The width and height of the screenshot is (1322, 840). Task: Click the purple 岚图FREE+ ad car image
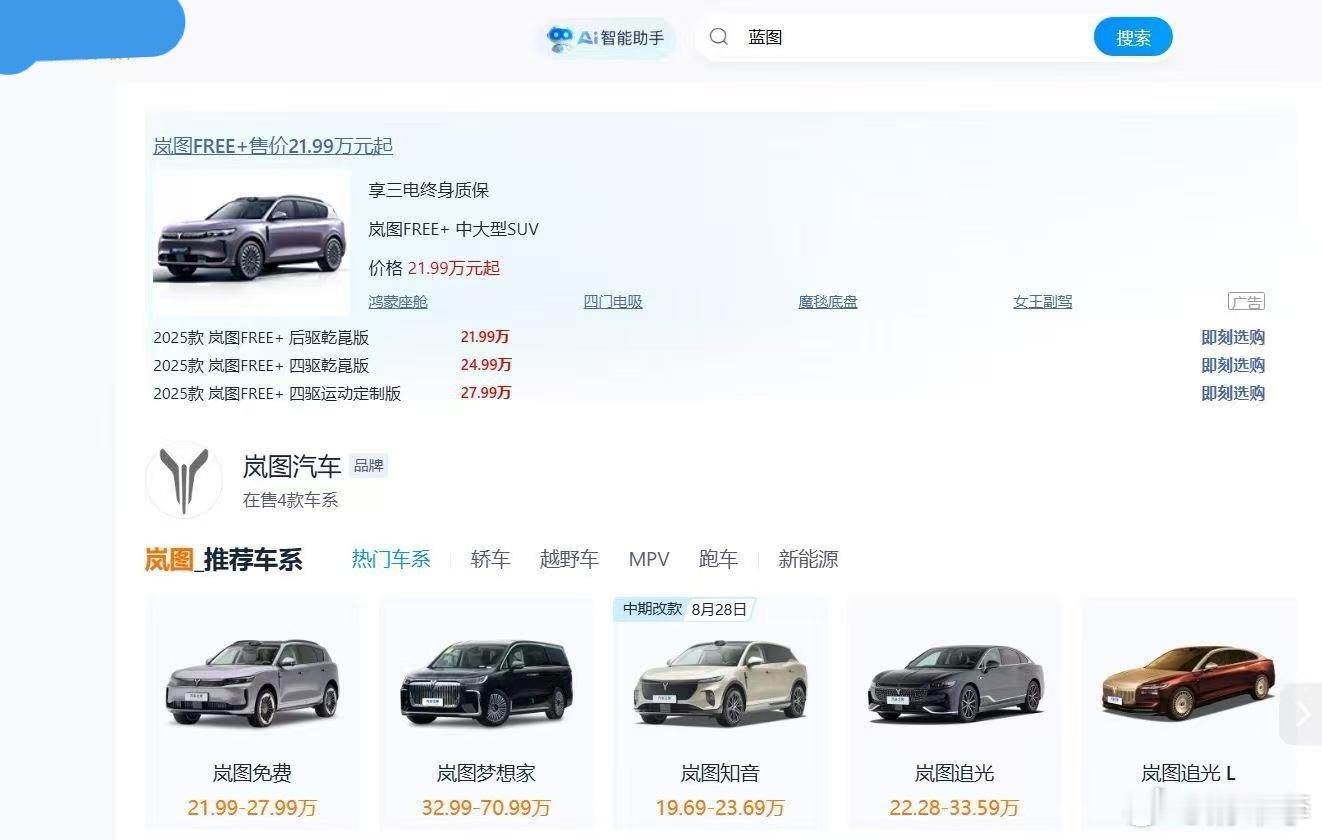251,242
